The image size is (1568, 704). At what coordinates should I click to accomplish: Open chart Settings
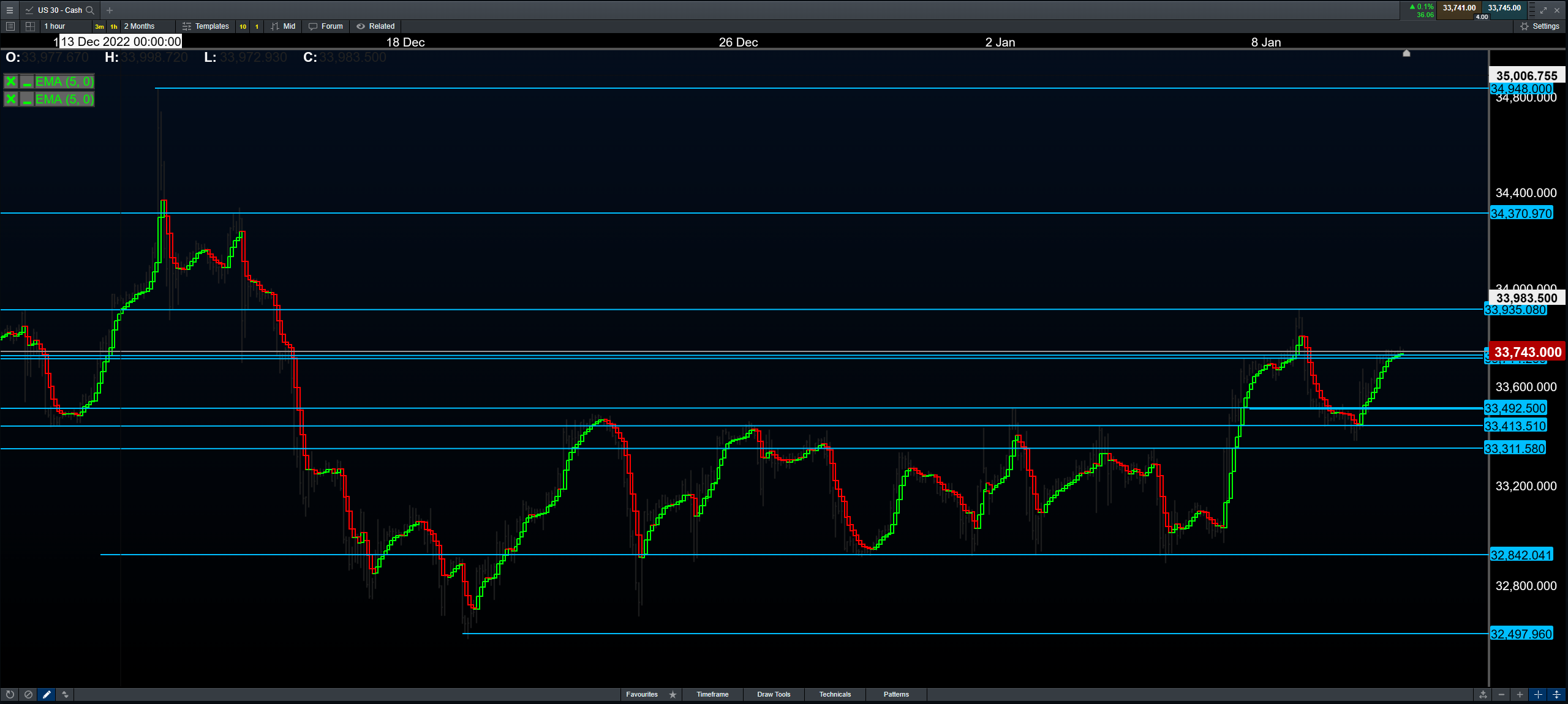click(1540, 26)
